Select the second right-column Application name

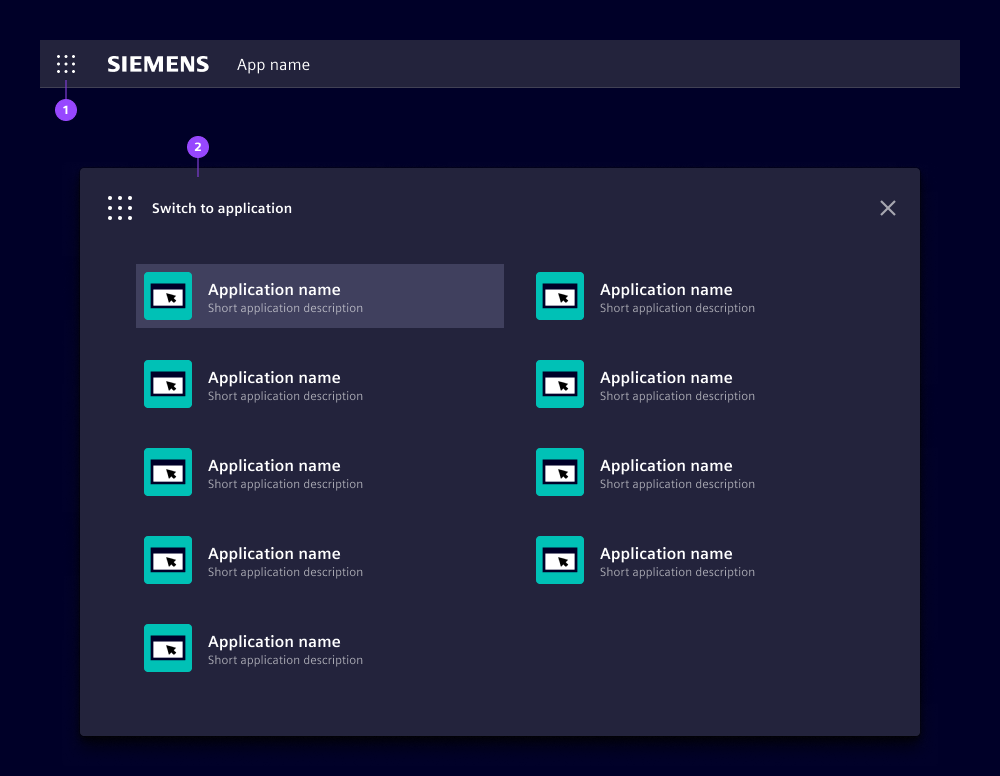tap(666, 378)
